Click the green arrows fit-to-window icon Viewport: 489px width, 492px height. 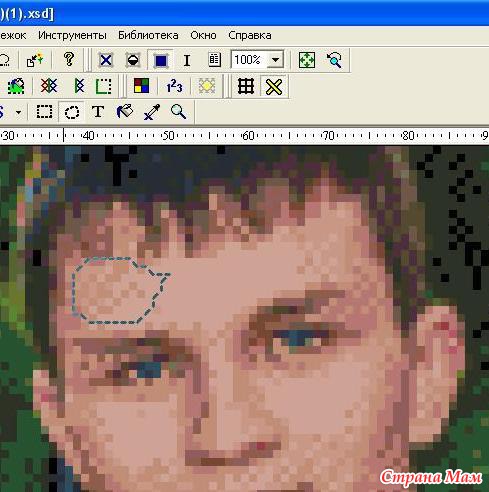[x=307, y=60]
